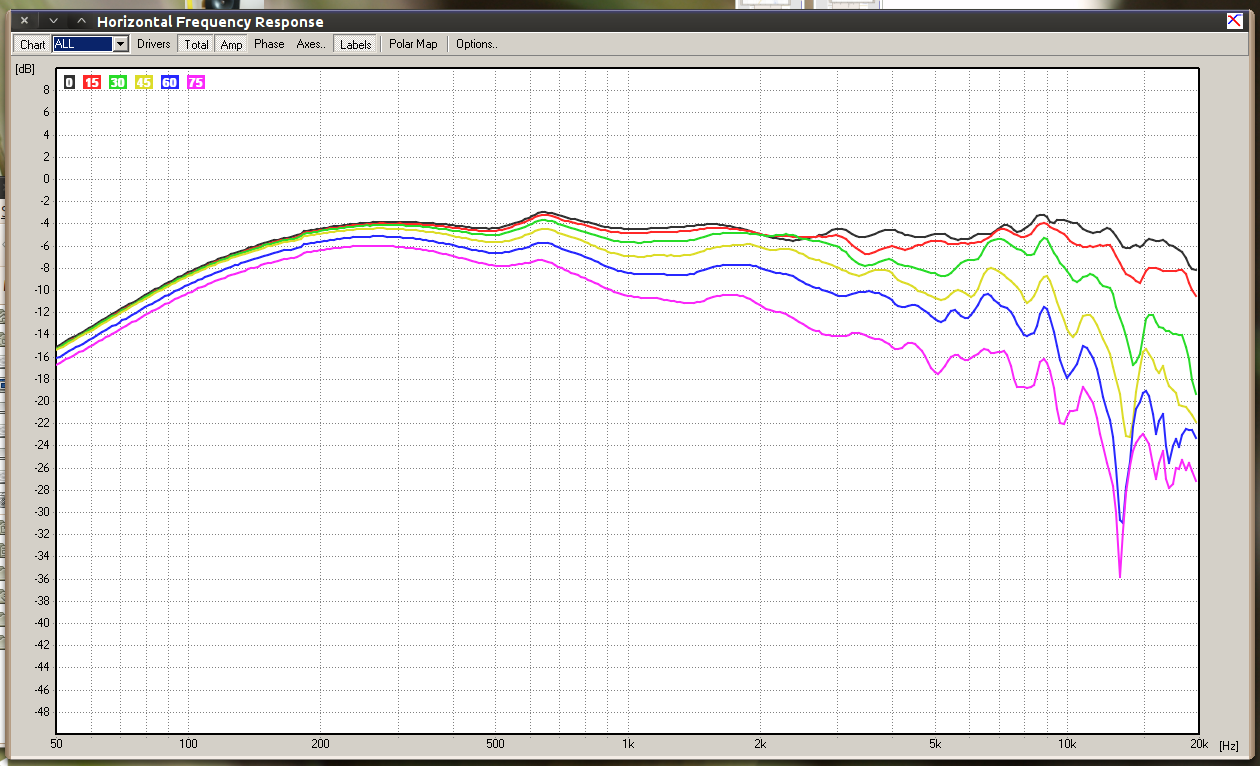Click the 10k frequency axis label
The width and height of the screenshot is (1260, 766).
pyautogui.click(x=1066, y=745)
